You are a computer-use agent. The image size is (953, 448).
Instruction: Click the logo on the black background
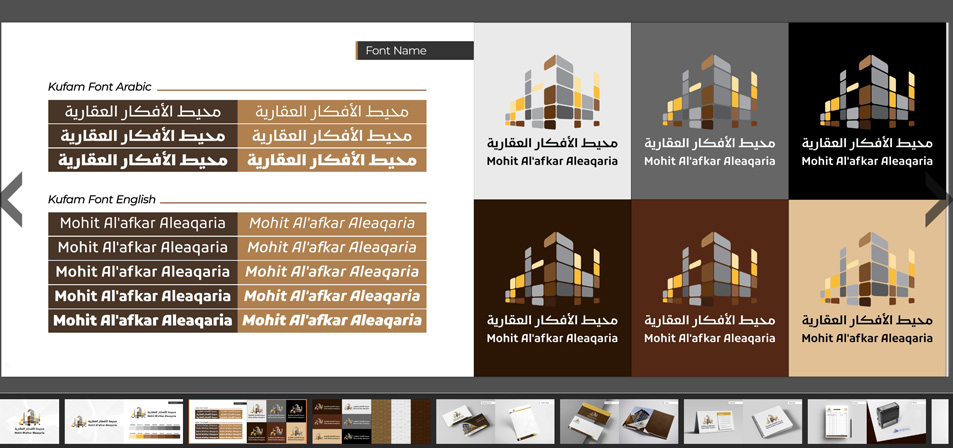(x=867, y=111)
